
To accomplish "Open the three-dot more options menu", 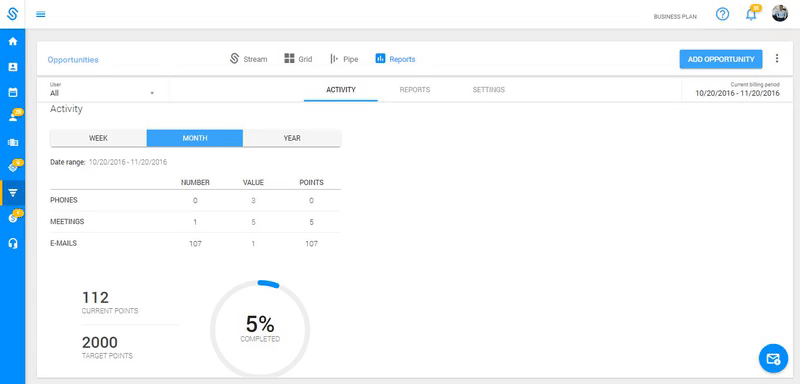I will [x=777, y=59].
